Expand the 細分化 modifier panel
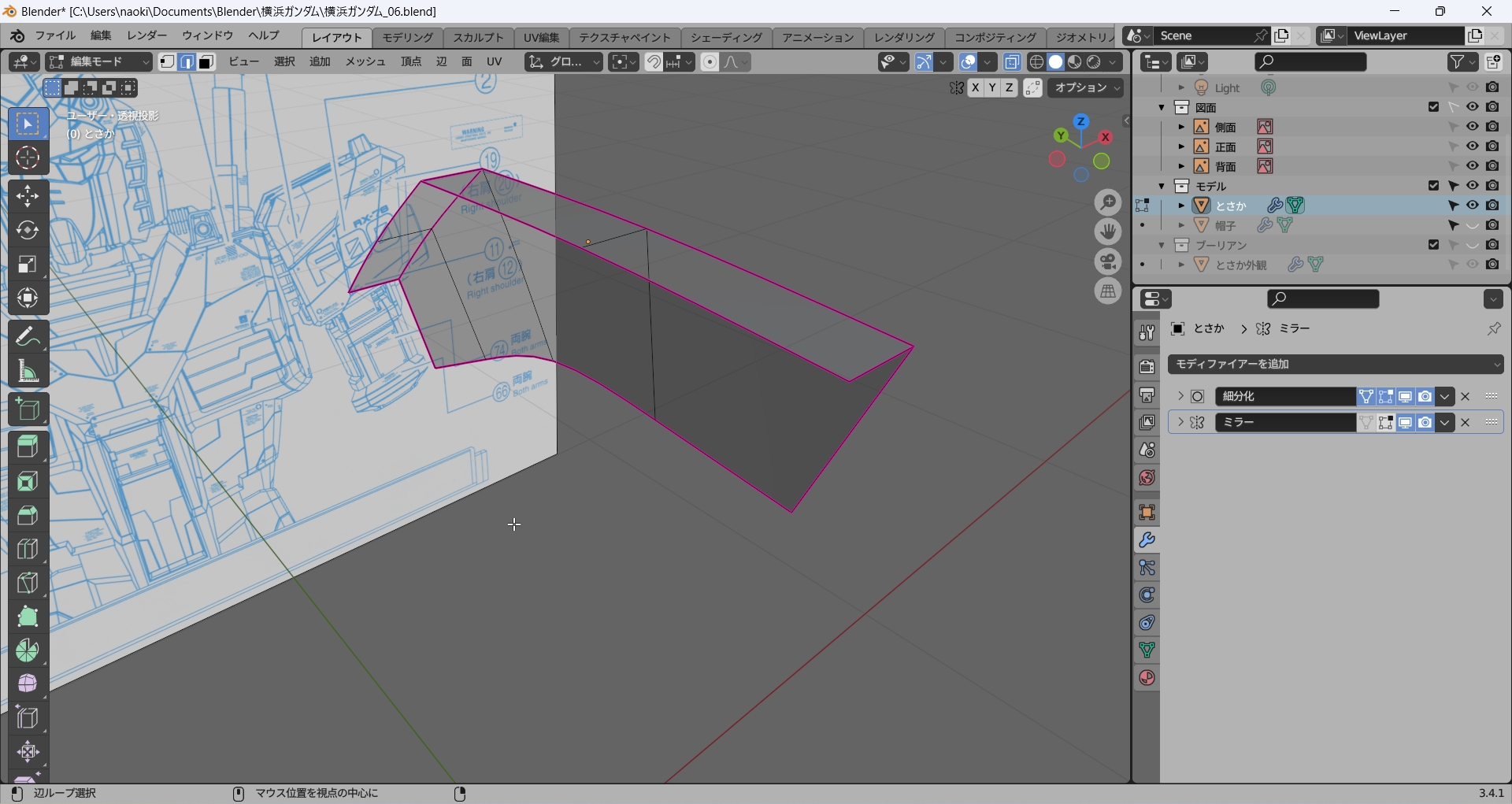1512x804 pixels. [1180, 396]
